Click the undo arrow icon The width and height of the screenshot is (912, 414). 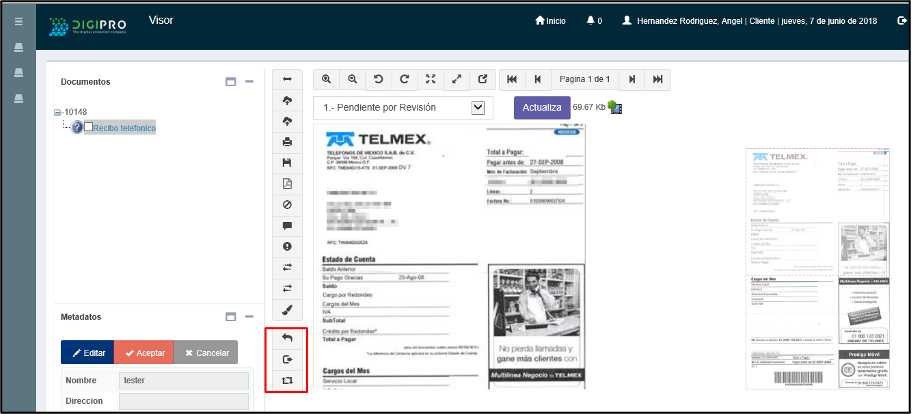click(288, 339)
